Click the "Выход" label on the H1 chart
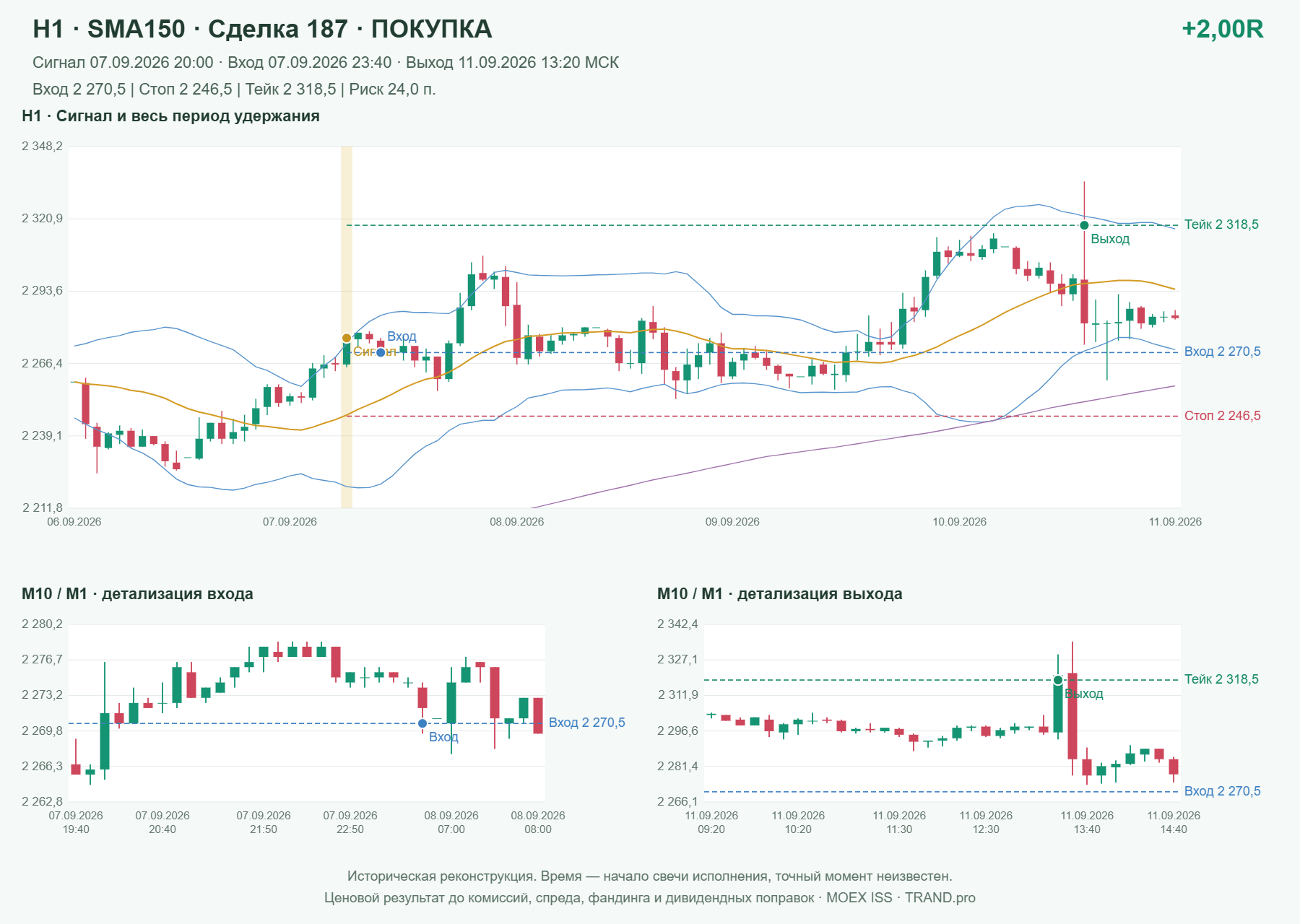The image size is (1300, 924). [x=1110, y=239]
